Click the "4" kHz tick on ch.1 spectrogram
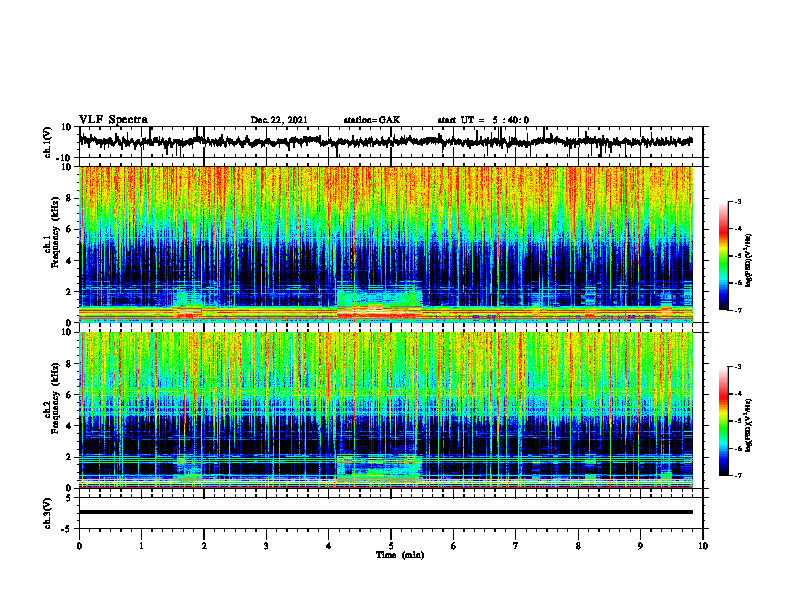792x612 pixels. point(70,261)
